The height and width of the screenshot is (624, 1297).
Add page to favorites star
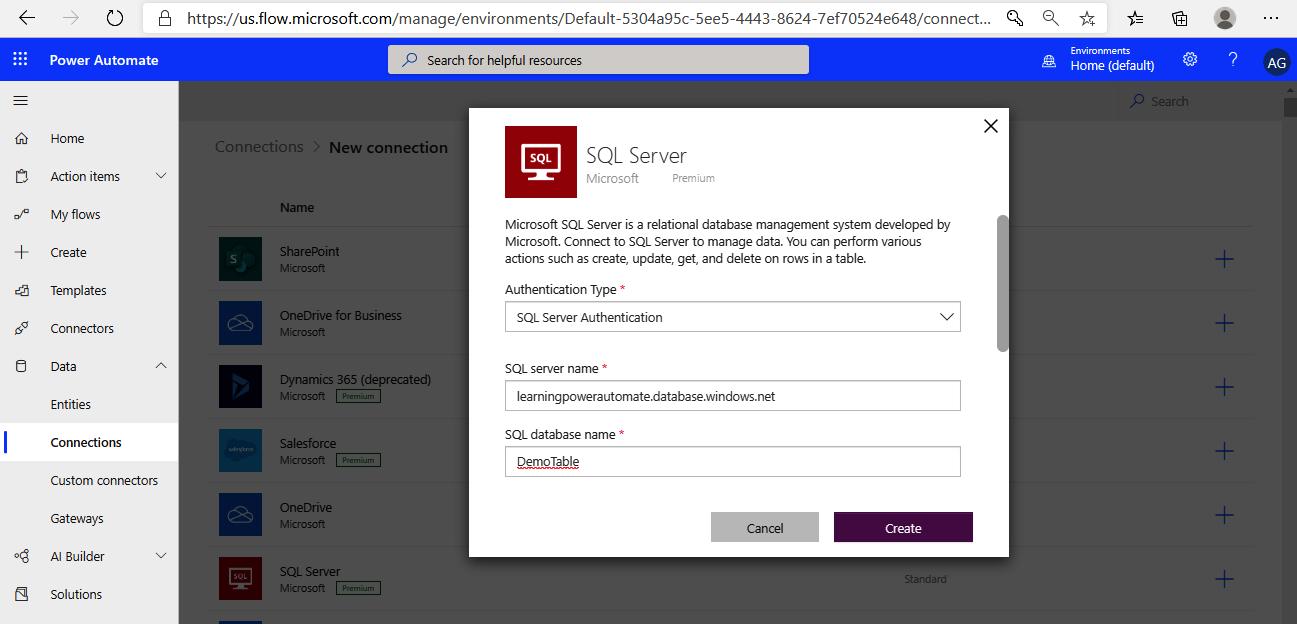pos(1087,18)
